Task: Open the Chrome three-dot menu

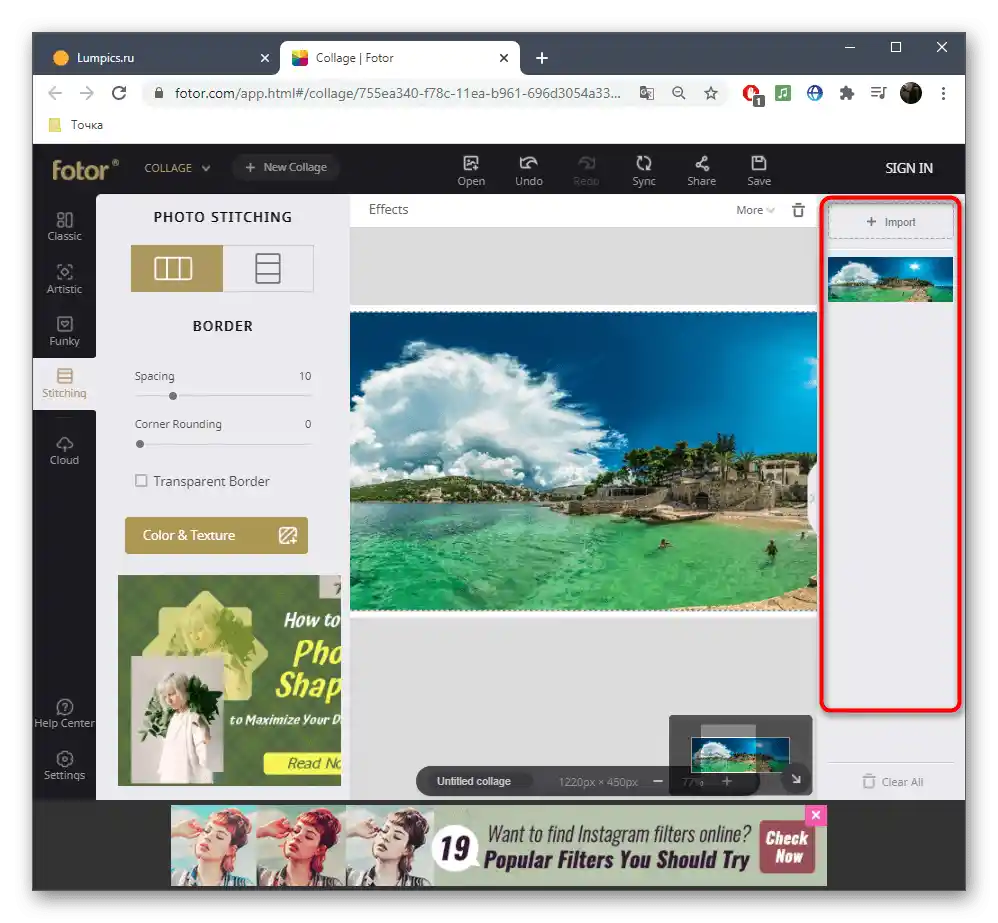Action: coord(943,94)
